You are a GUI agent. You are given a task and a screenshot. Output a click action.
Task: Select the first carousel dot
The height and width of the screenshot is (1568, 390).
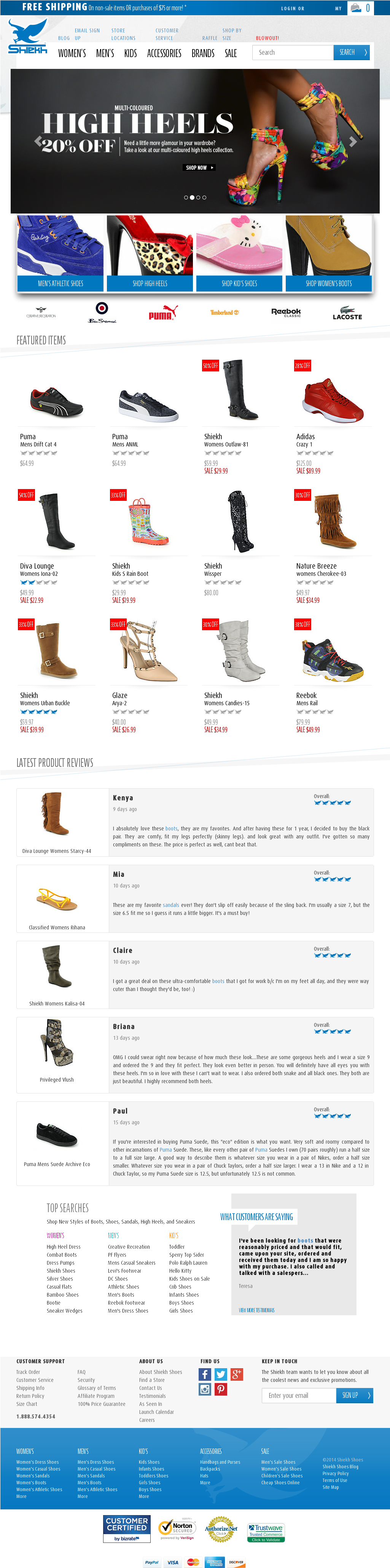point(186,198)
